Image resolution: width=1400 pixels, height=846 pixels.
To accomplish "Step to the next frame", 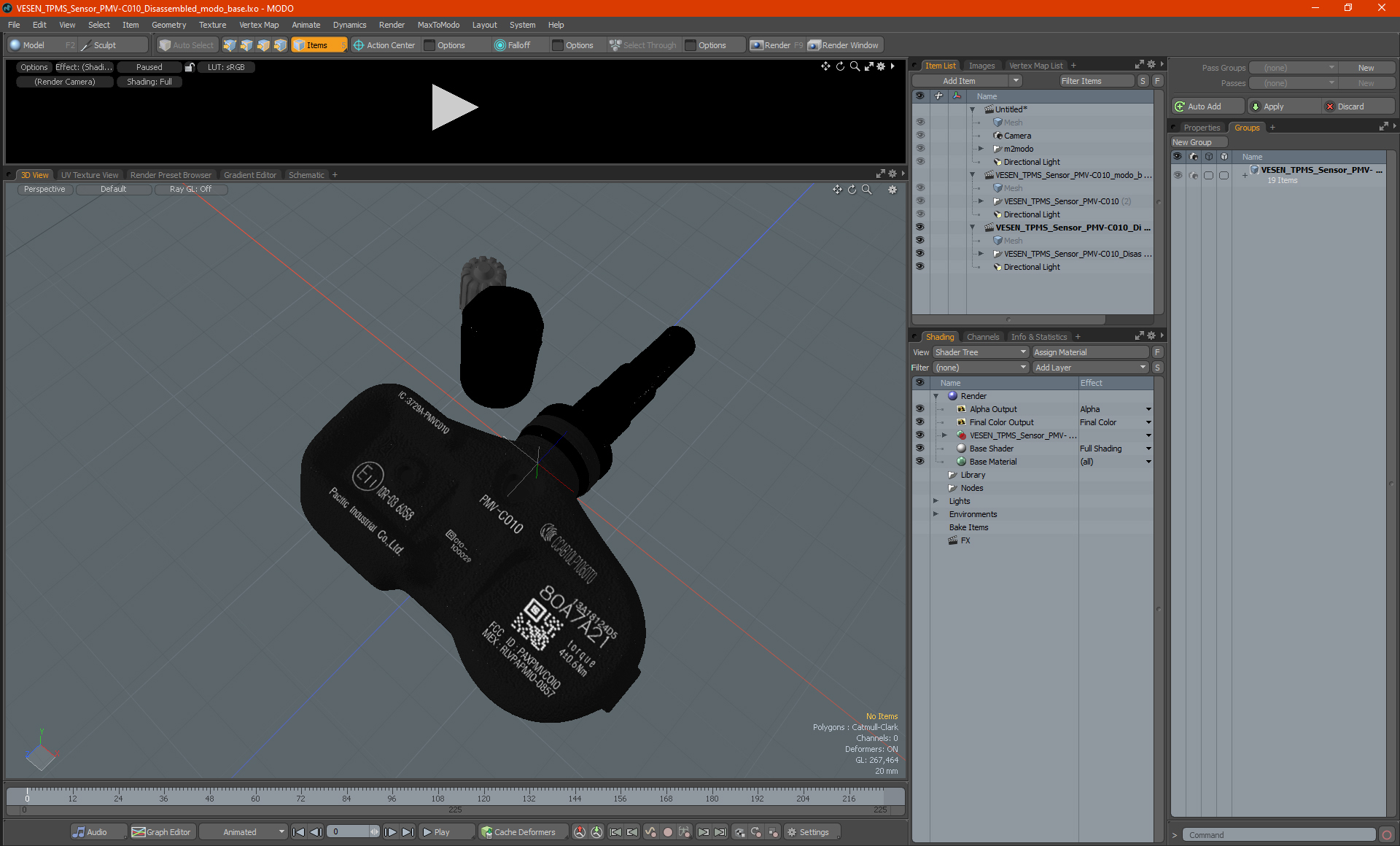I will [391, 832].
